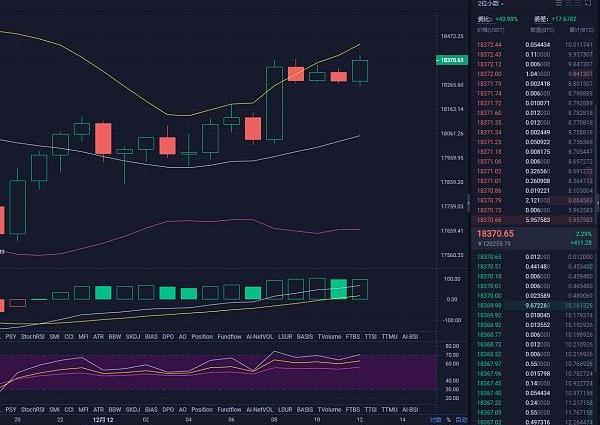Click the green current price tag 18370.65

[450, 60]
